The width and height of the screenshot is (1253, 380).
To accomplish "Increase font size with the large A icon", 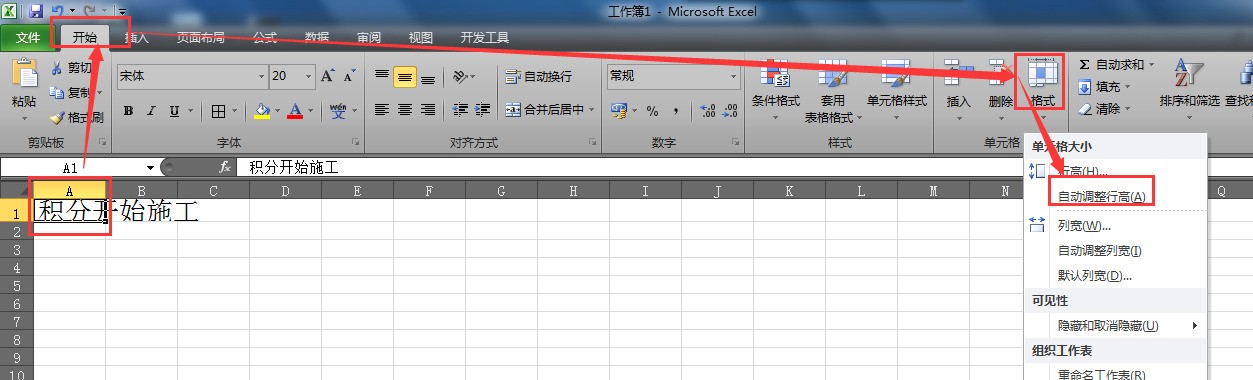I will [x=327, y=76].
